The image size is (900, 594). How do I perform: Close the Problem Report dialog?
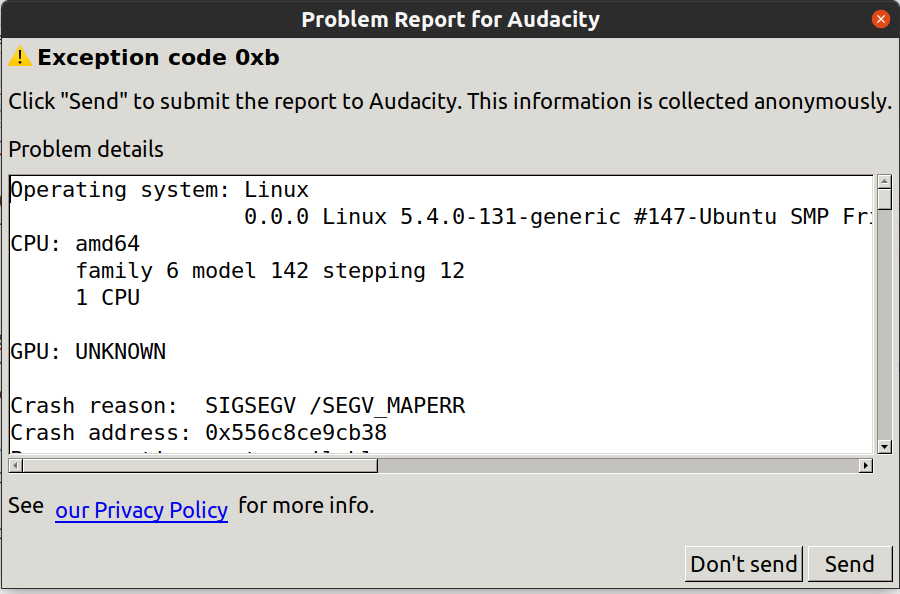click(880, 19)
